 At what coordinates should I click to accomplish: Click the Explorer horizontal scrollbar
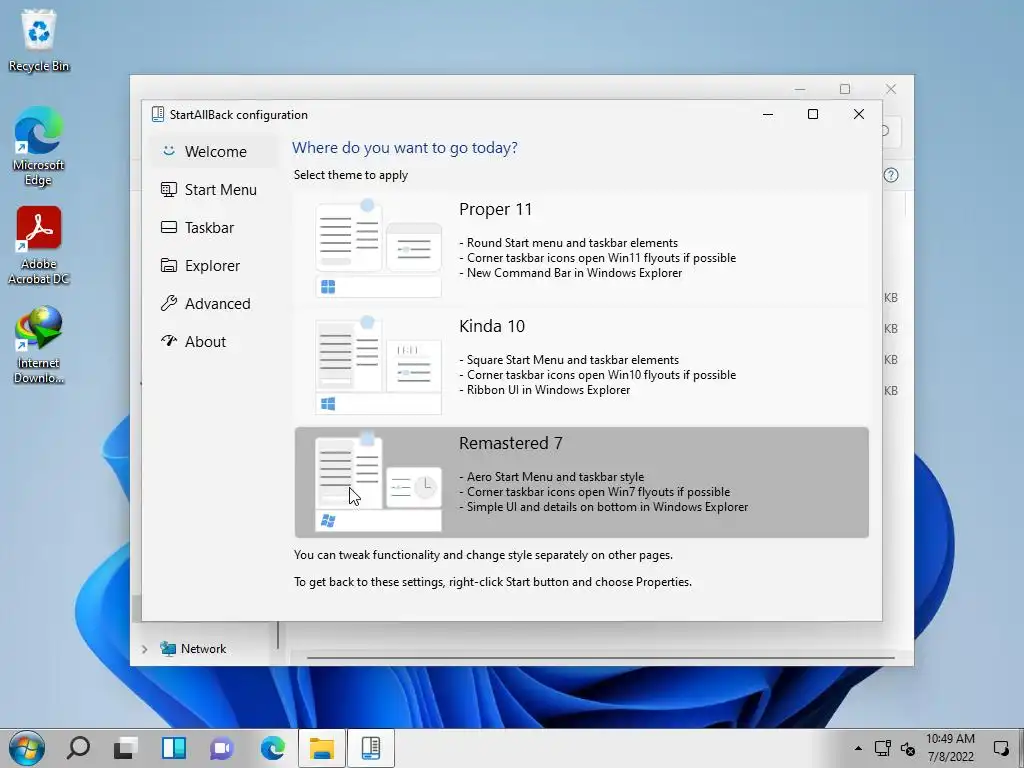point(600,658)
